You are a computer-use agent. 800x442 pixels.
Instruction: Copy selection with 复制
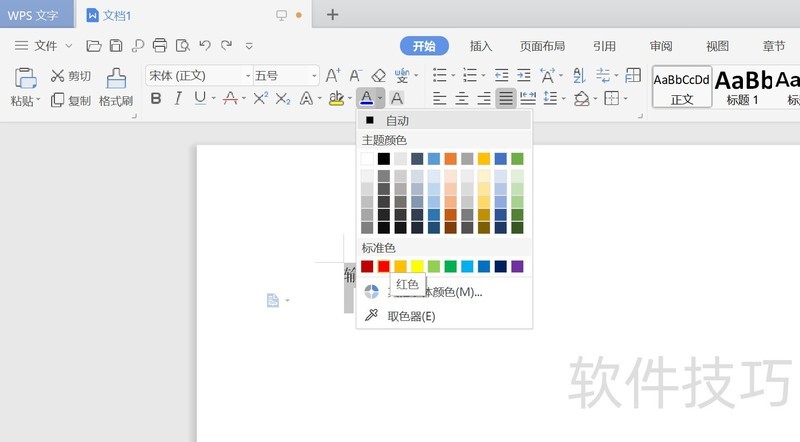70,100
